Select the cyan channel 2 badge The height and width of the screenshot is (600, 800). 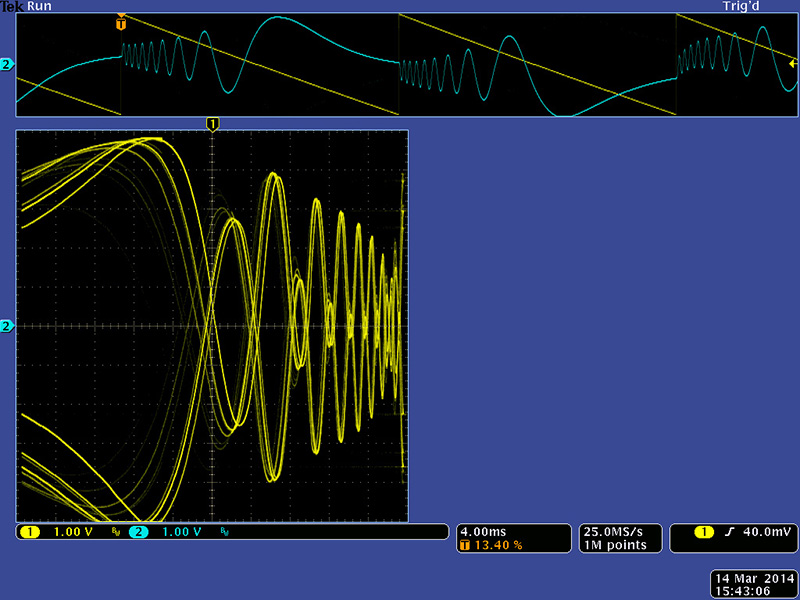coord(139,532)
